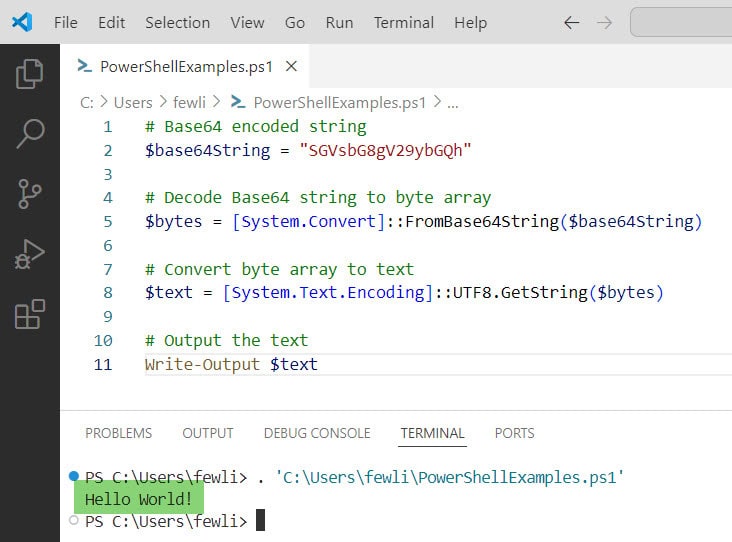Open the Source Control view

(x=30, y=193)
